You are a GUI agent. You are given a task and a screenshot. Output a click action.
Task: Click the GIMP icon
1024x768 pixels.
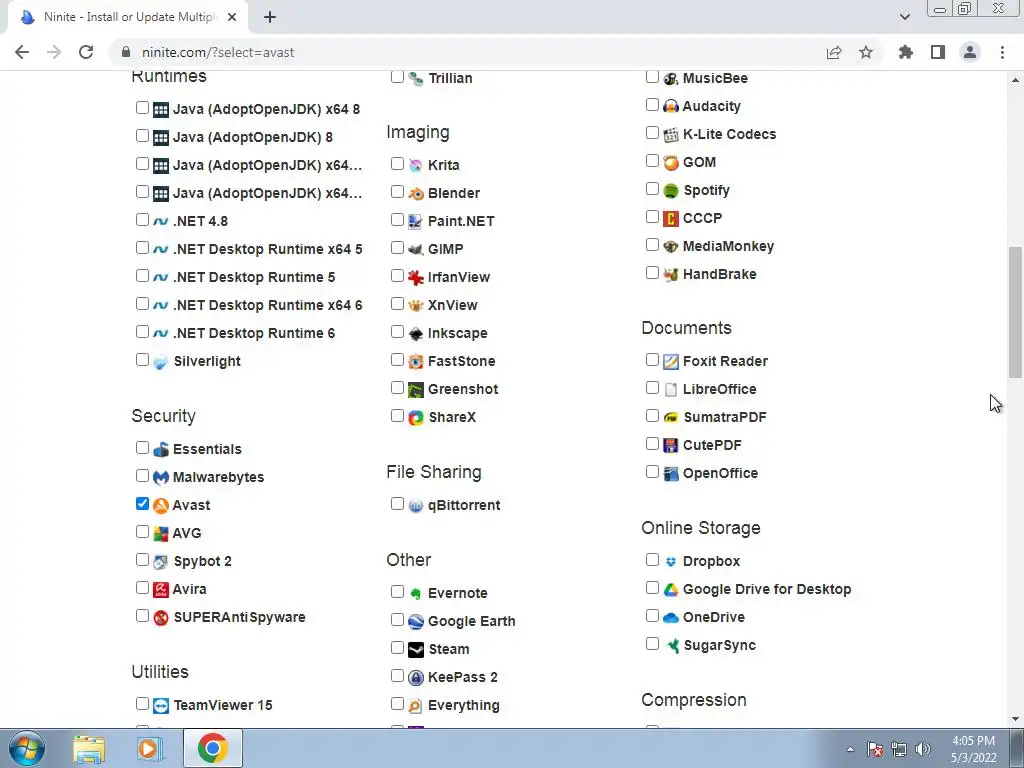pos(416,249)
